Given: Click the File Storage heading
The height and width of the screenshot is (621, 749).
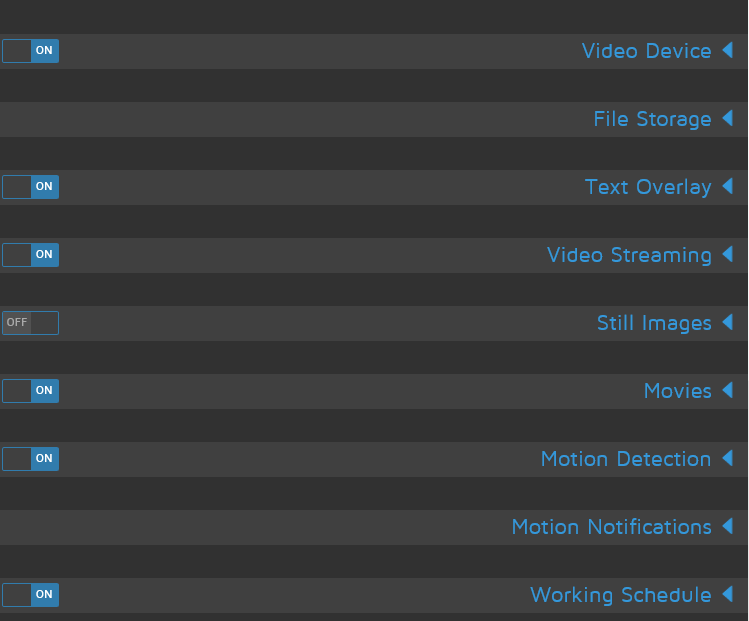Looking at the screenshot, I should click(x=652, y=119).
